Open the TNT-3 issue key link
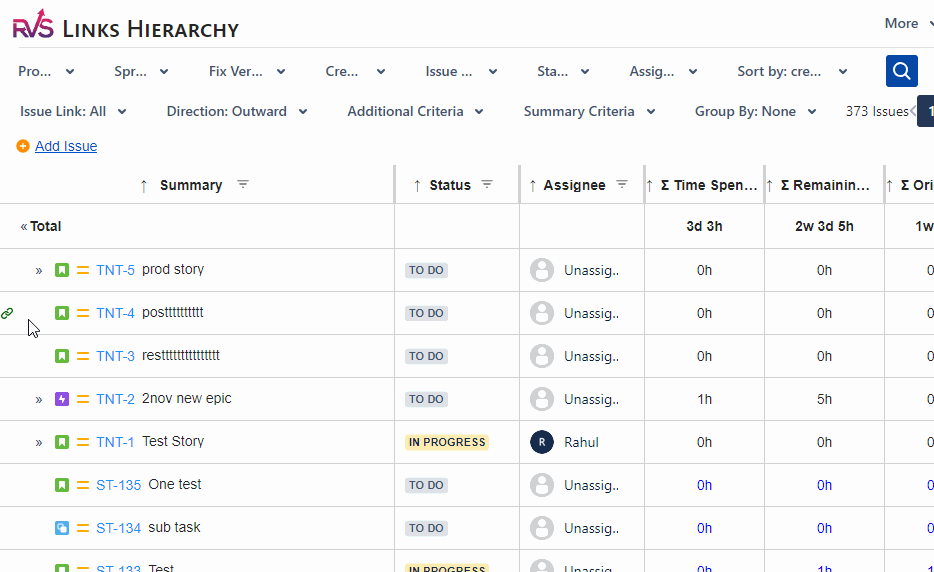Viewport: 934px width, 572px height. [x=116, y=356]
